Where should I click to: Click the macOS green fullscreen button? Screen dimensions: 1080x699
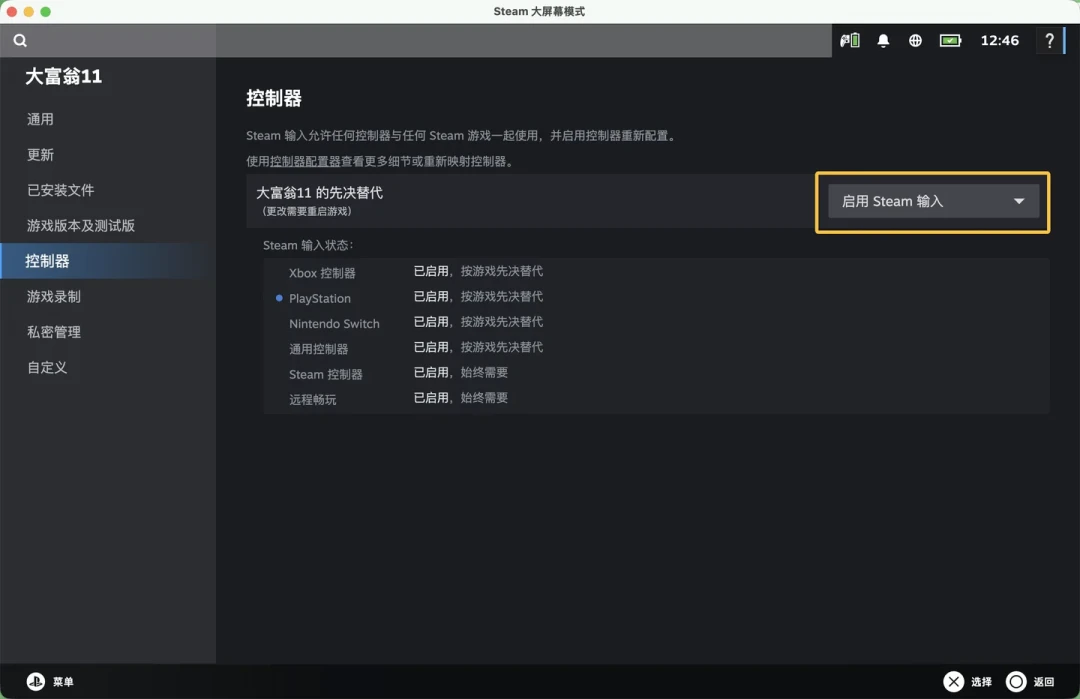45,12
